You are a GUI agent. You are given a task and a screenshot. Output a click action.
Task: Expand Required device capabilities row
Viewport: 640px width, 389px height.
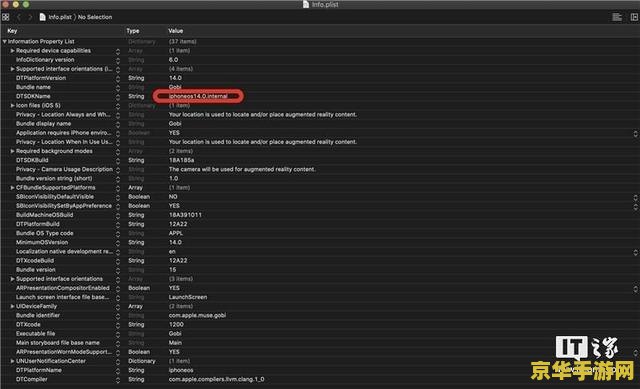pos(12,51)
